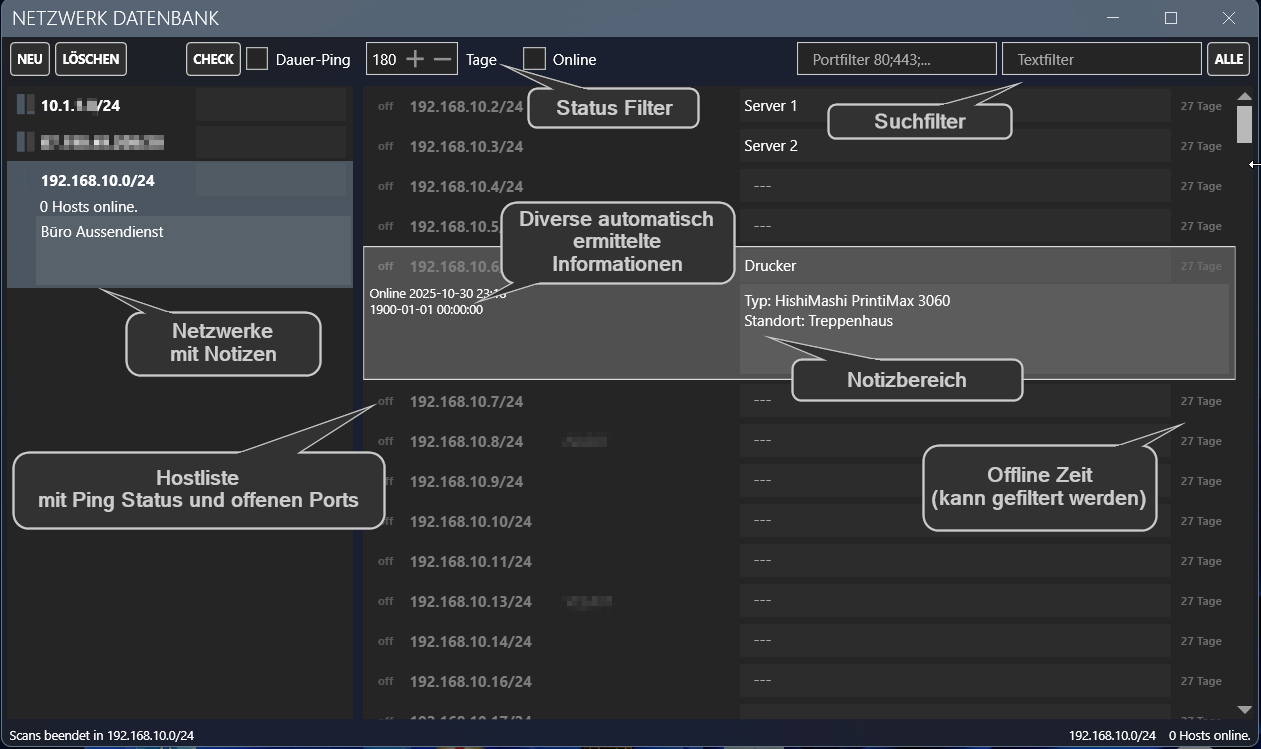
Task: Click the ALLE button
Action: (x=1228, y=59)
